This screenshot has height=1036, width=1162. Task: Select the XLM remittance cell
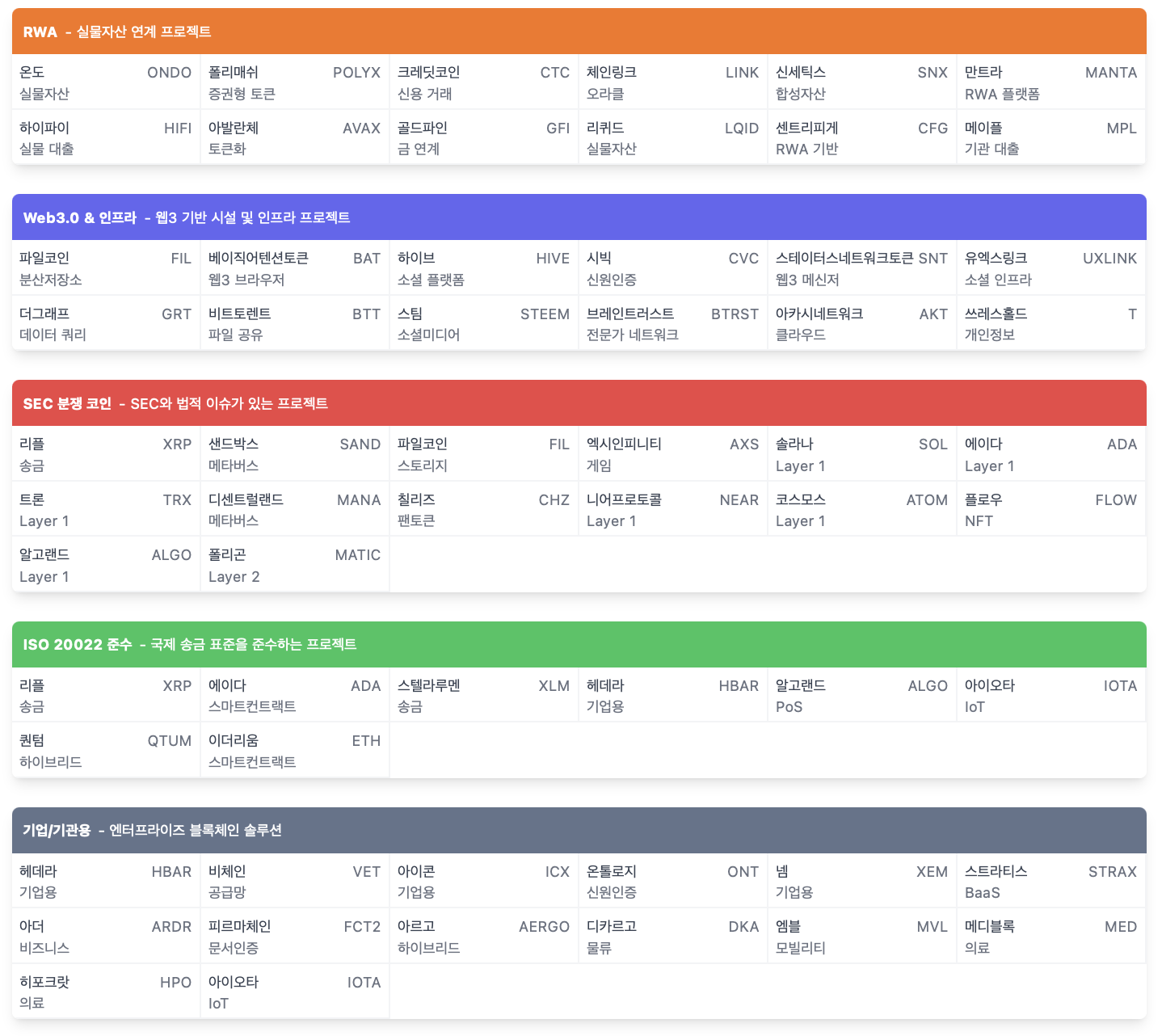tap(483, 695)
